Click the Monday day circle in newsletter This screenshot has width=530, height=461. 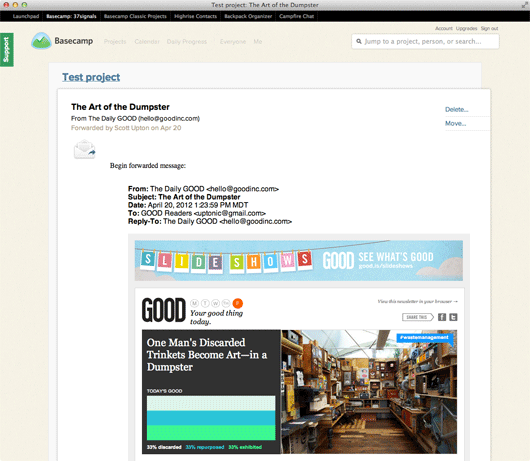(194, 303)
